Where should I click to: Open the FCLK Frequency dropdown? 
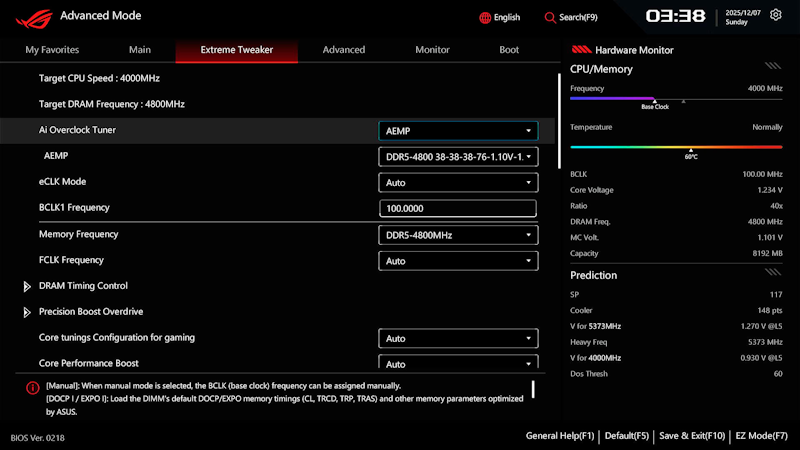pos(458,261)
